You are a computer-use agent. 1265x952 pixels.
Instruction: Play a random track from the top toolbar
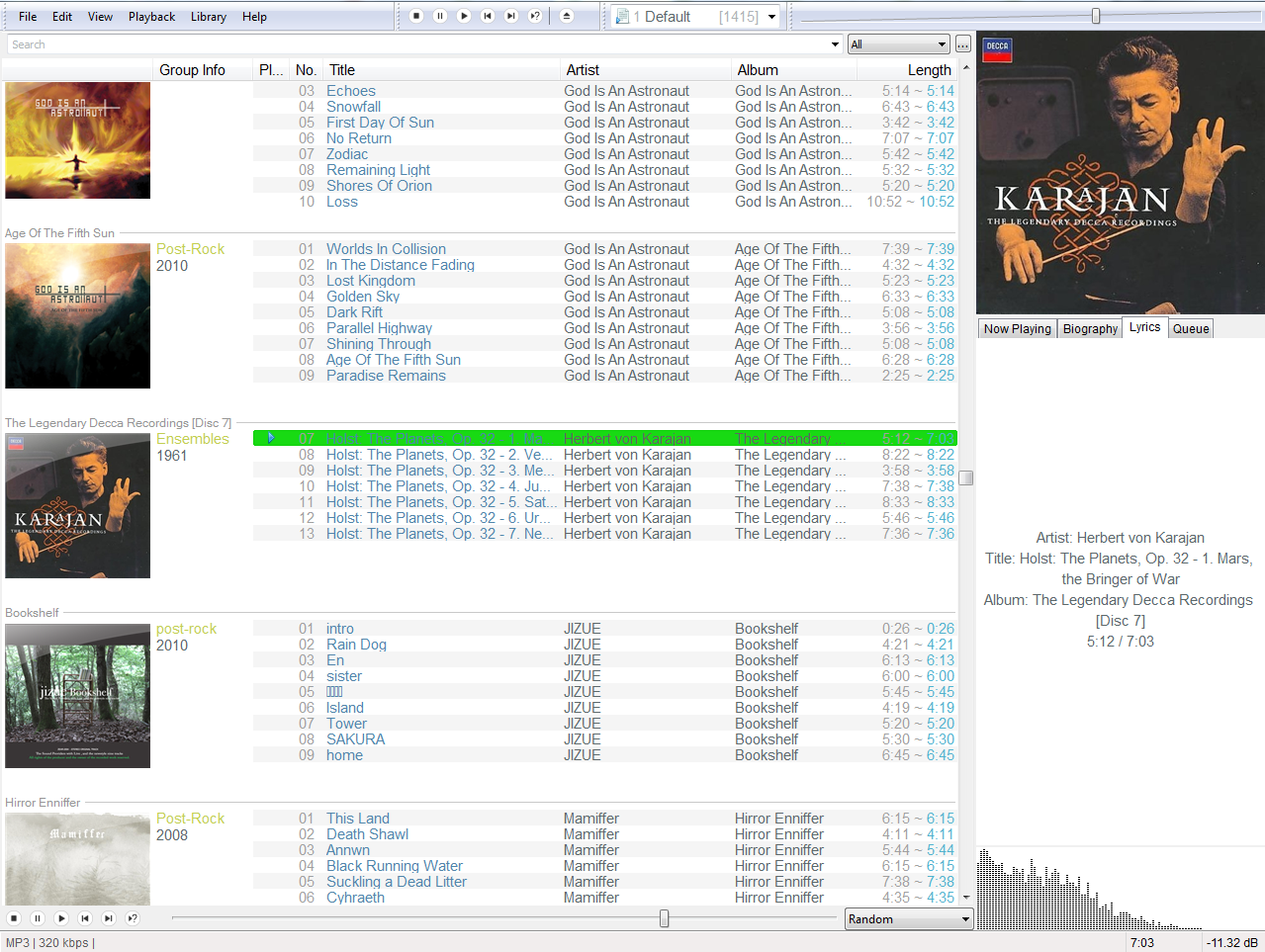coord(535,16)
